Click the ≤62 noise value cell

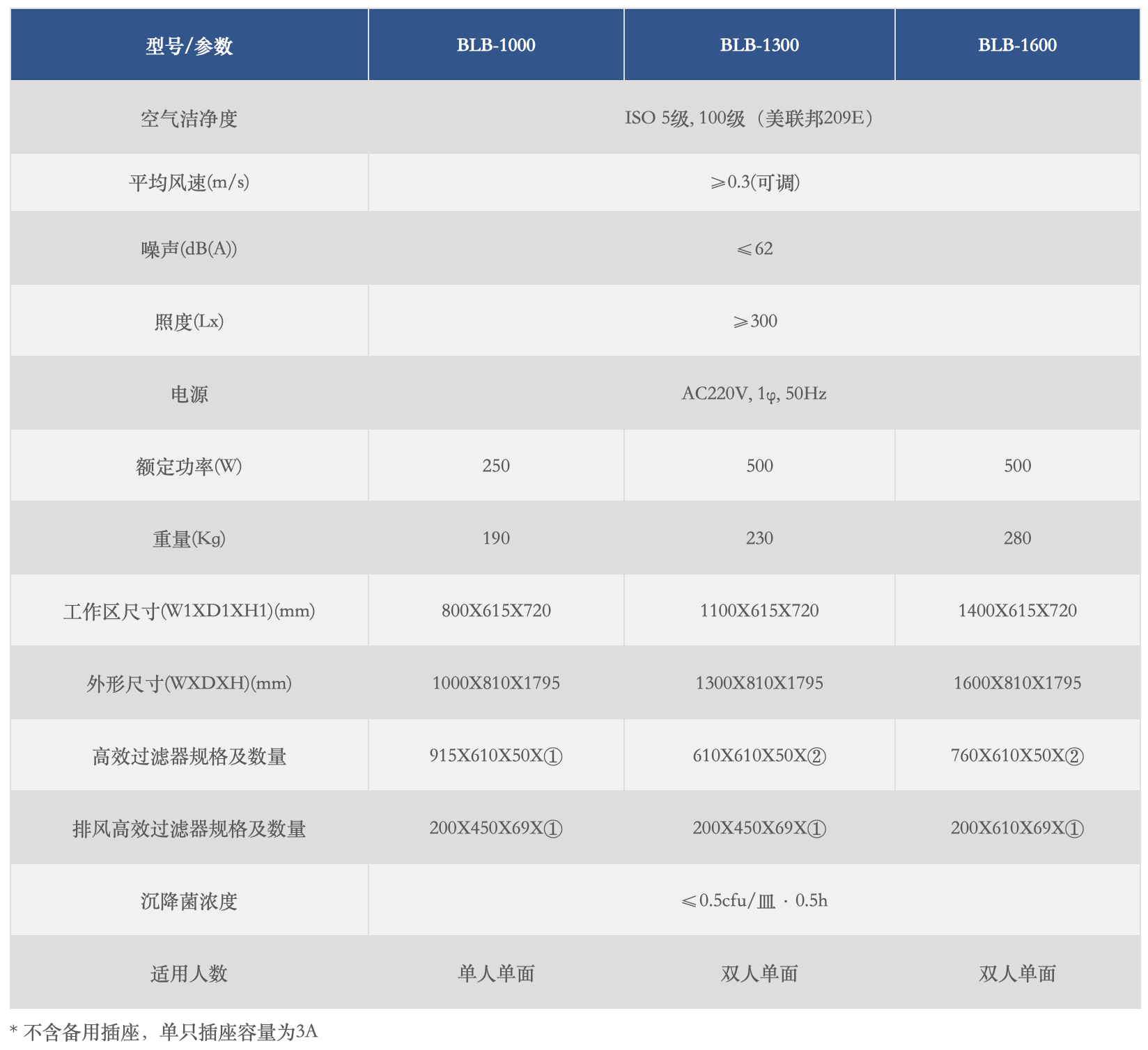759,249
